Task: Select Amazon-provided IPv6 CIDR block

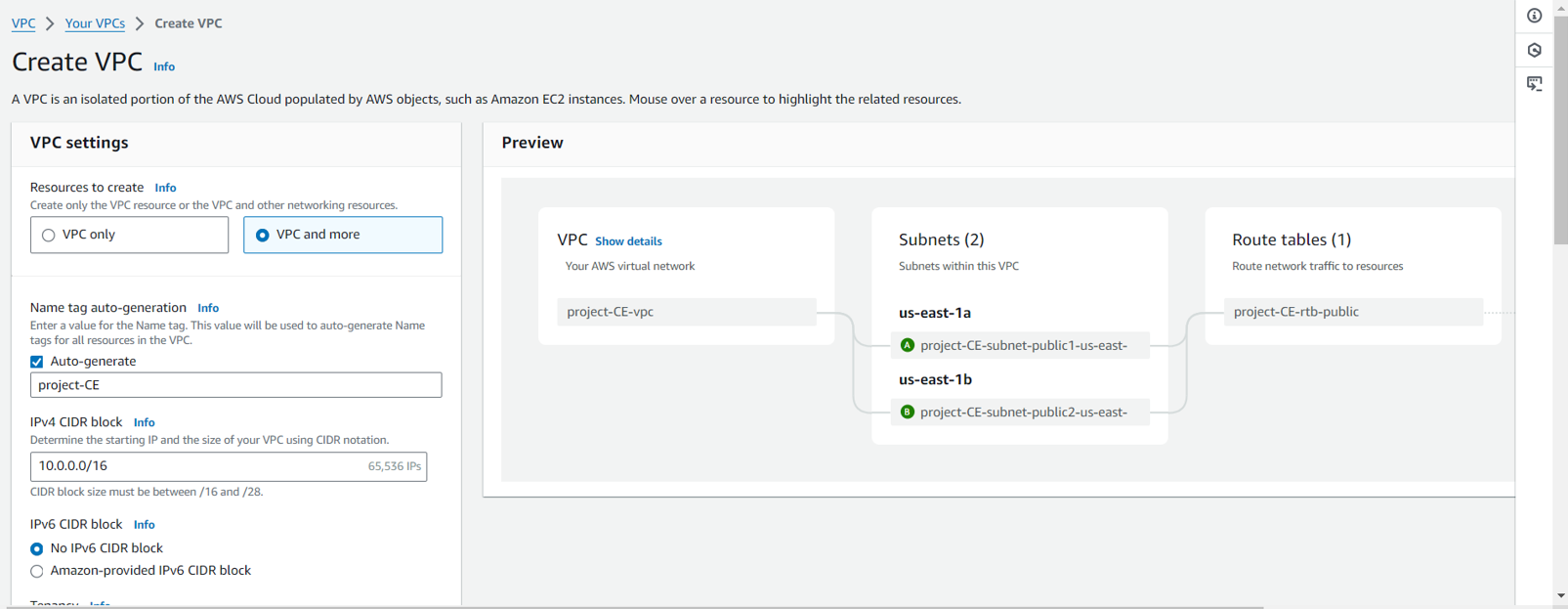Action: coord(37,571)
